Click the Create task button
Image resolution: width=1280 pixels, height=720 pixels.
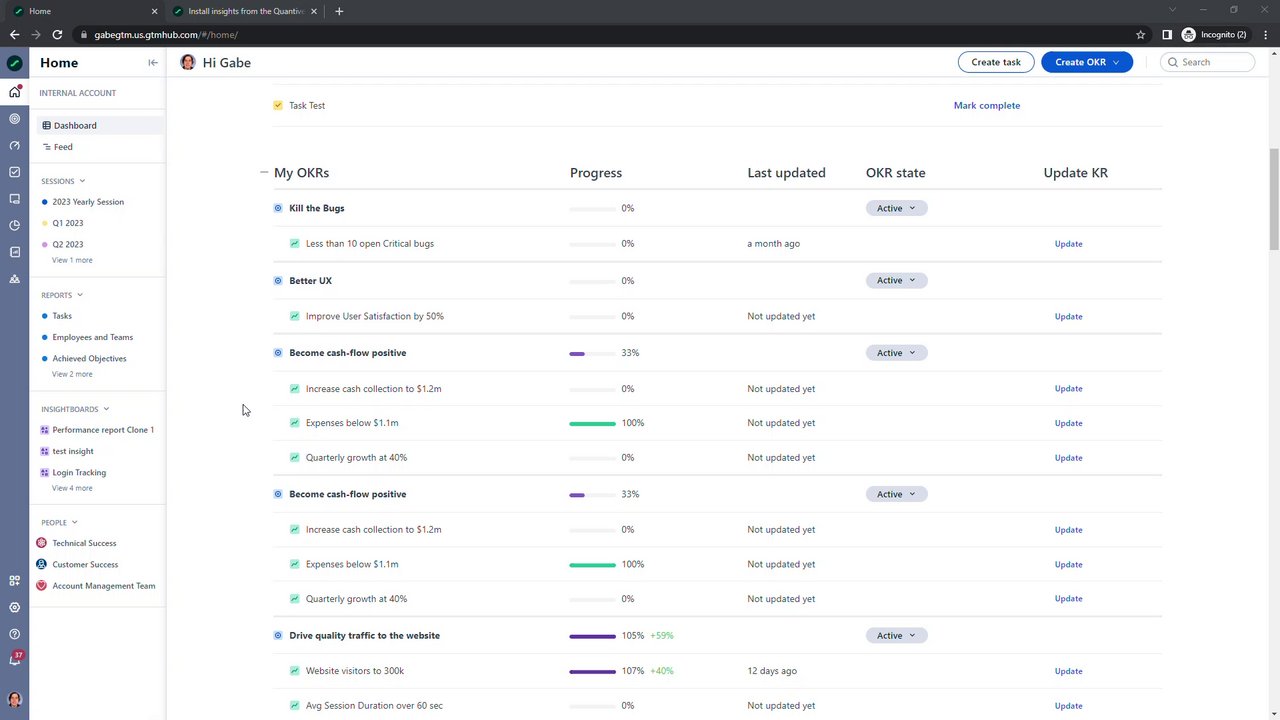[x=996, y=62]
